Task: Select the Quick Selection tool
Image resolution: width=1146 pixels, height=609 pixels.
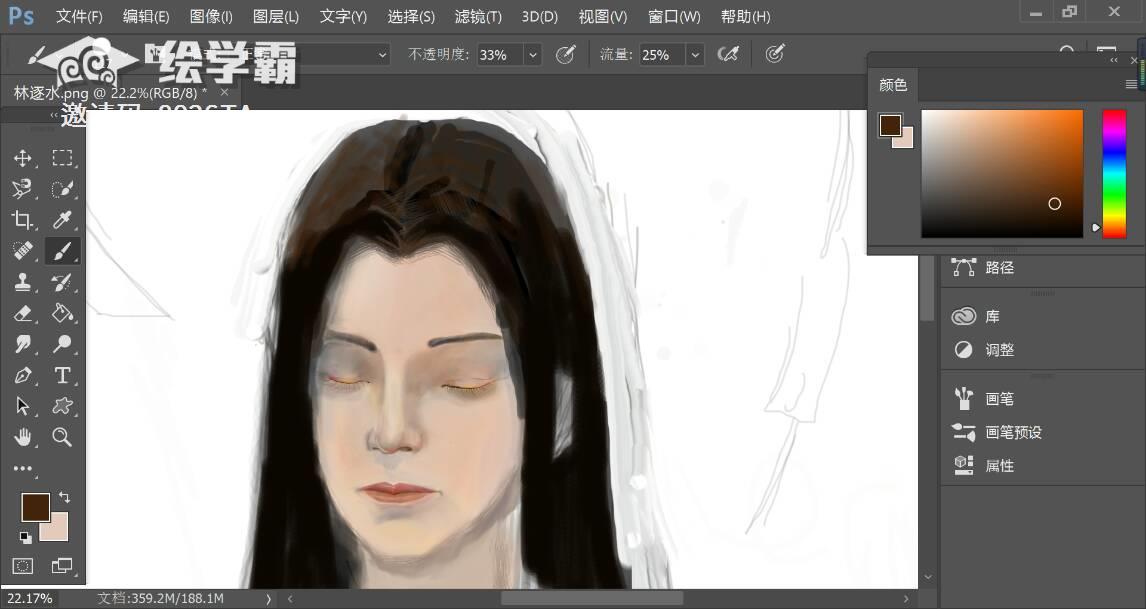Action: [62, 189]
